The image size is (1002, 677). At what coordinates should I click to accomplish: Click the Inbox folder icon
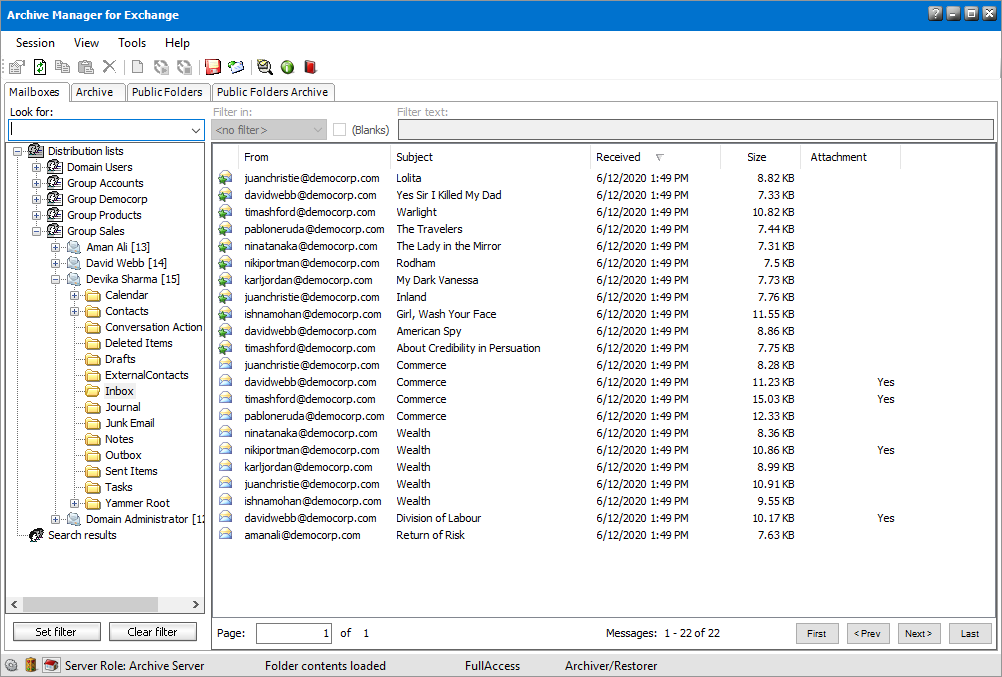pyautogui.click(x=93, y=391)
